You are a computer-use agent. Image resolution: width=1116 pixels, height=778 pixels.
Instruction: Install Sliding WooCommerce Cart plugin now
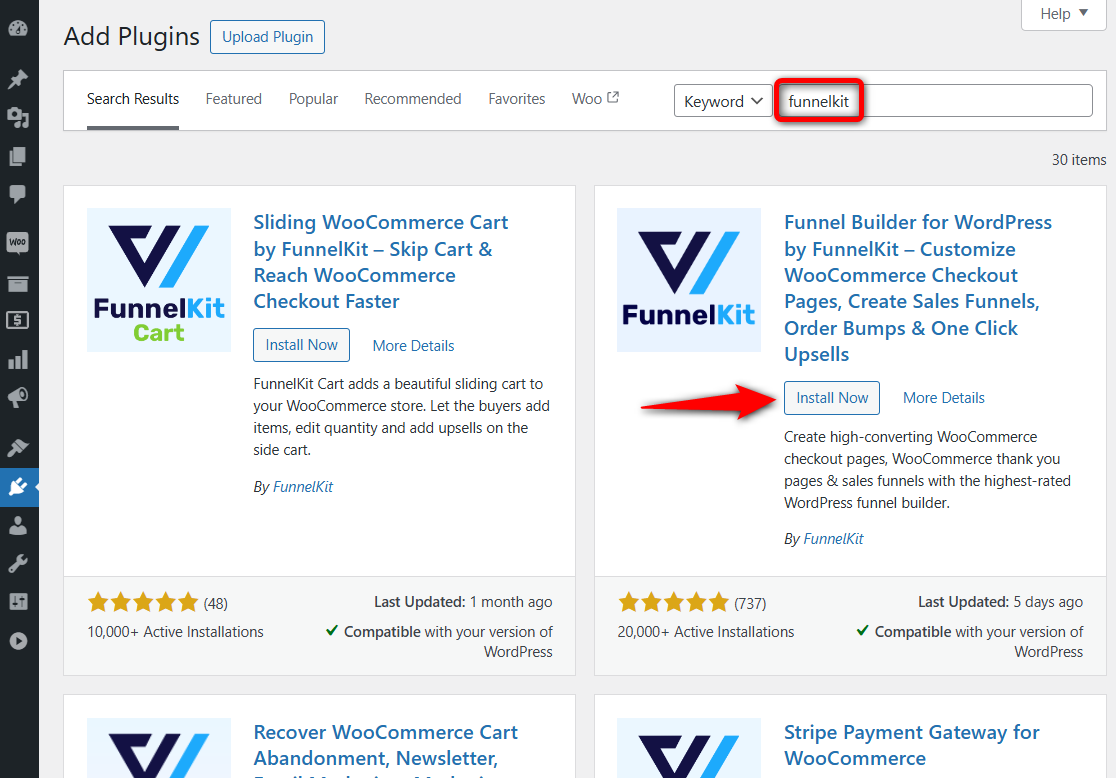pos(301,345)
